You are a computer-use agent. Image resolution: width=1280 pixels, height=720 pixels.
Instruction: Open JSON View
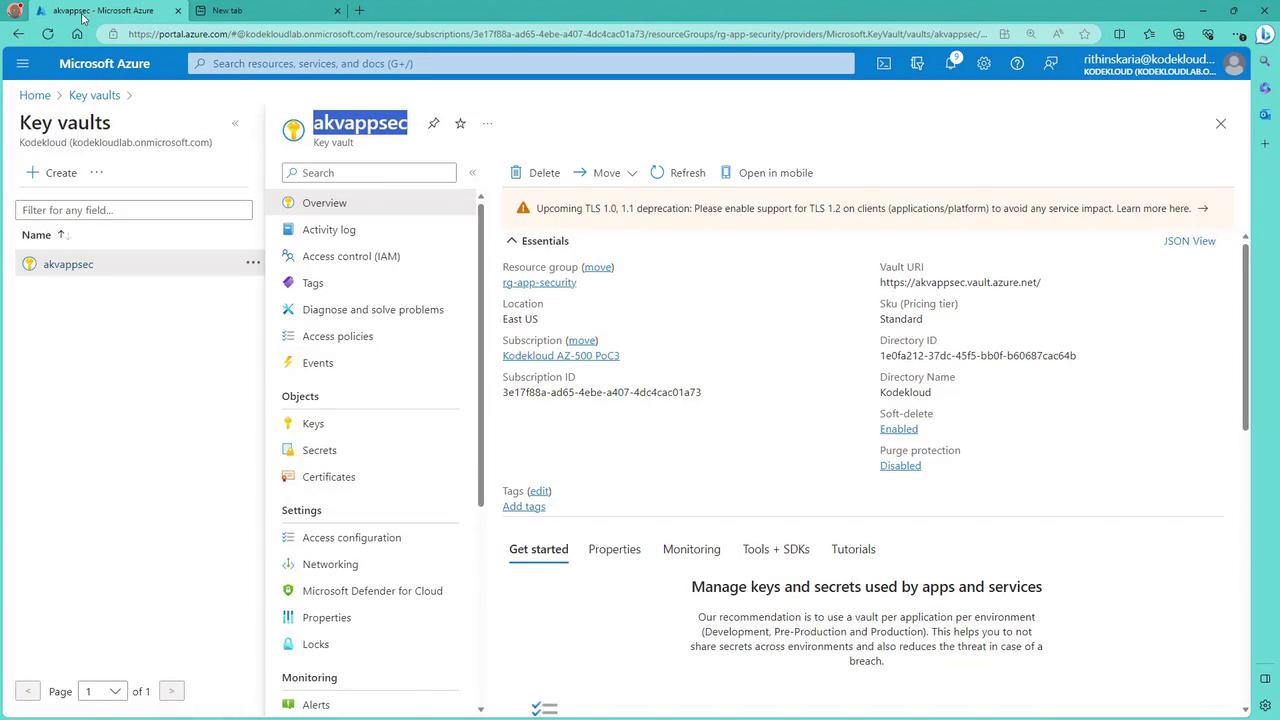1189,241
